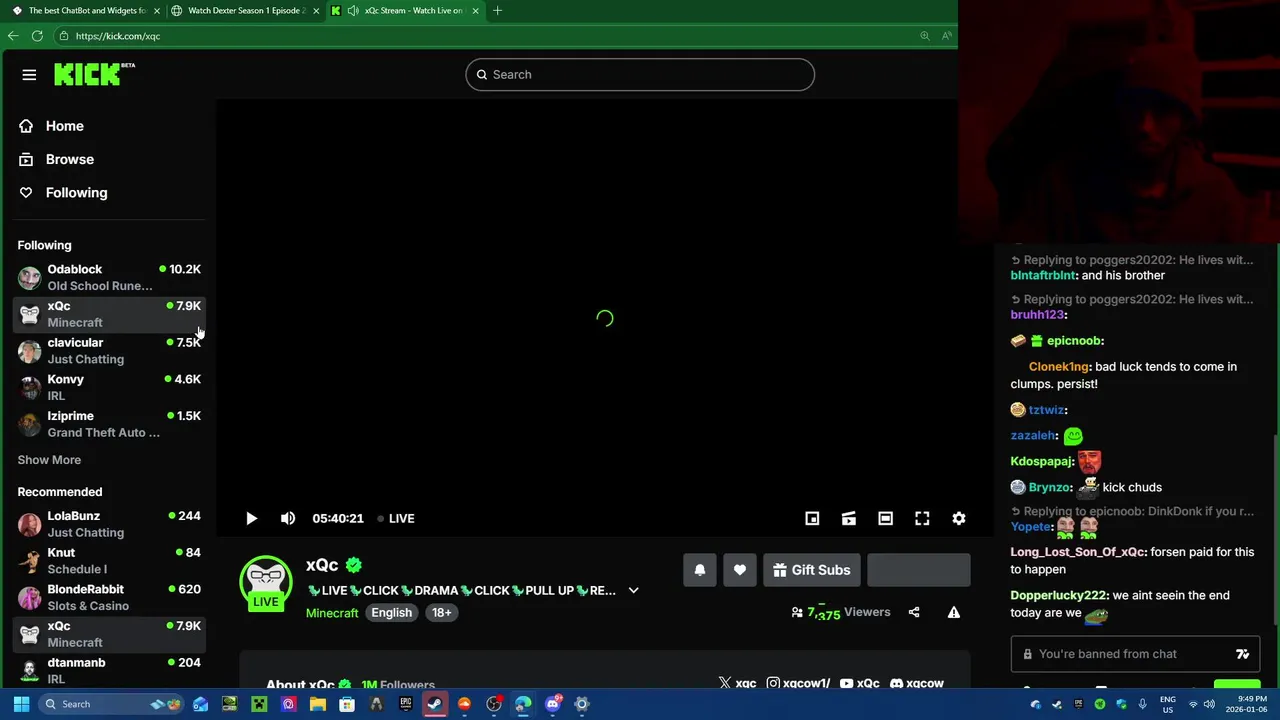Enter fullscreen video mode
1280x720 pixels.
pos(922,518)
